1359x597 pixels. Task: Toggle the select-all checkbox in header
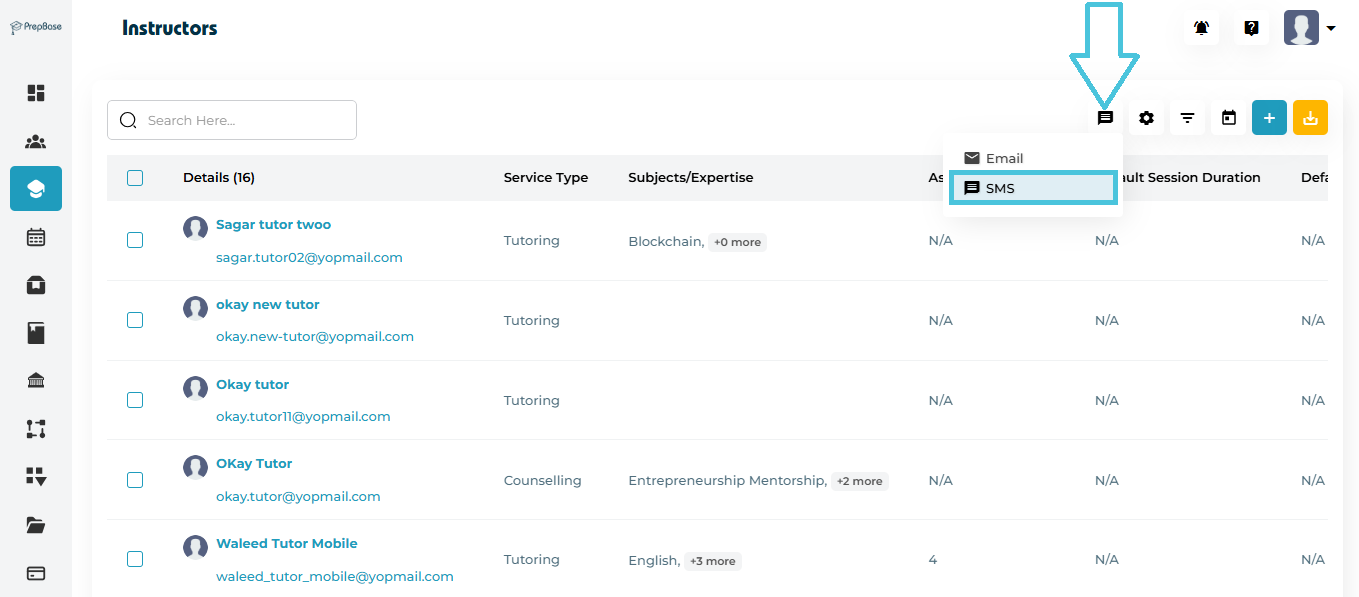point(135,178)
